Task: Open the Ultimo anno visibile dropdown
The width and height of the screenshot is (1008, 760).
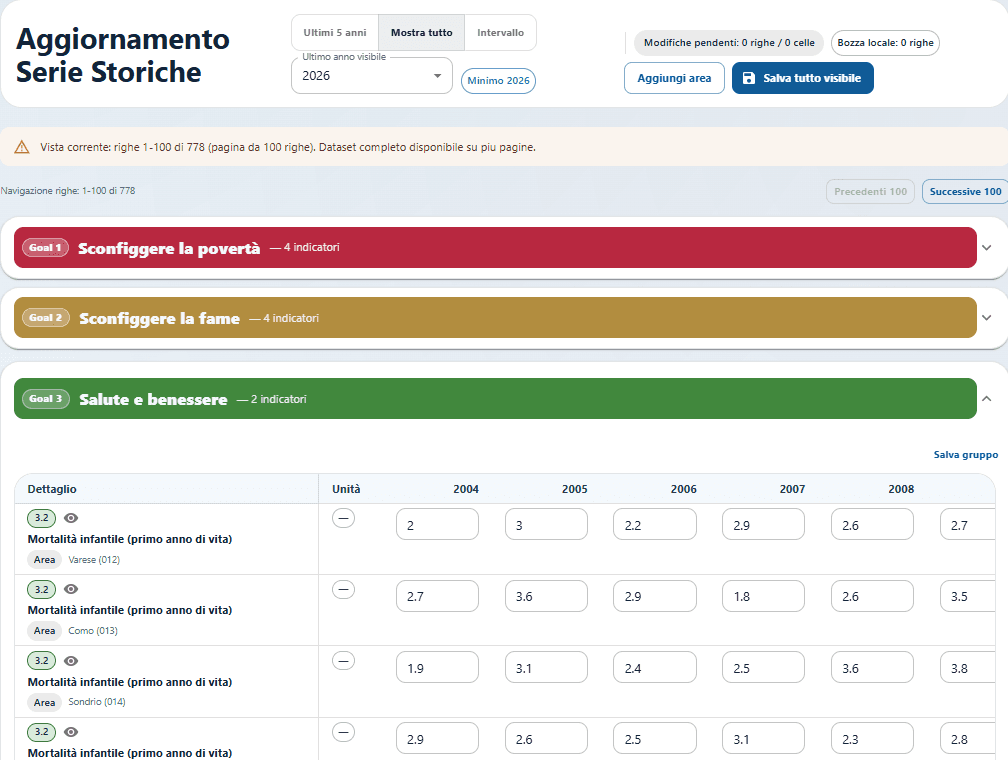Action: pyautogui.click(x=372, y=76)
